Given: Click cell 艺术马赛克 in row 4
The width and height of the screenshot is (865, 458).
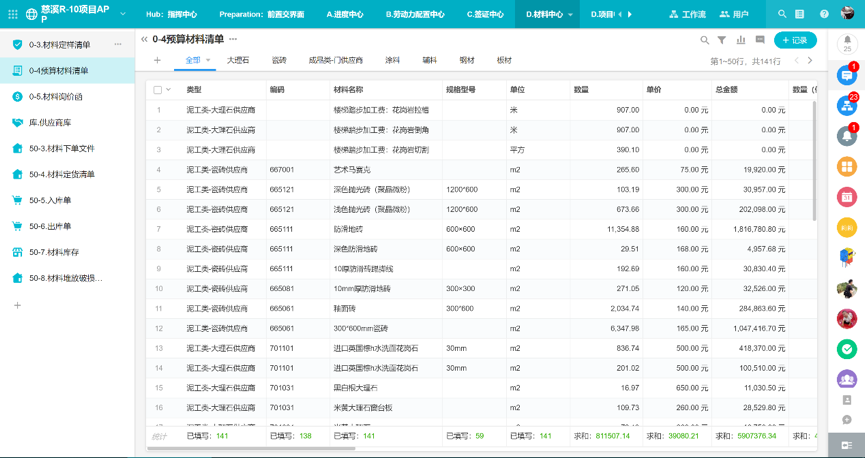Looking at the screenshot, I should pyautogui.click(x=386, y=169).
